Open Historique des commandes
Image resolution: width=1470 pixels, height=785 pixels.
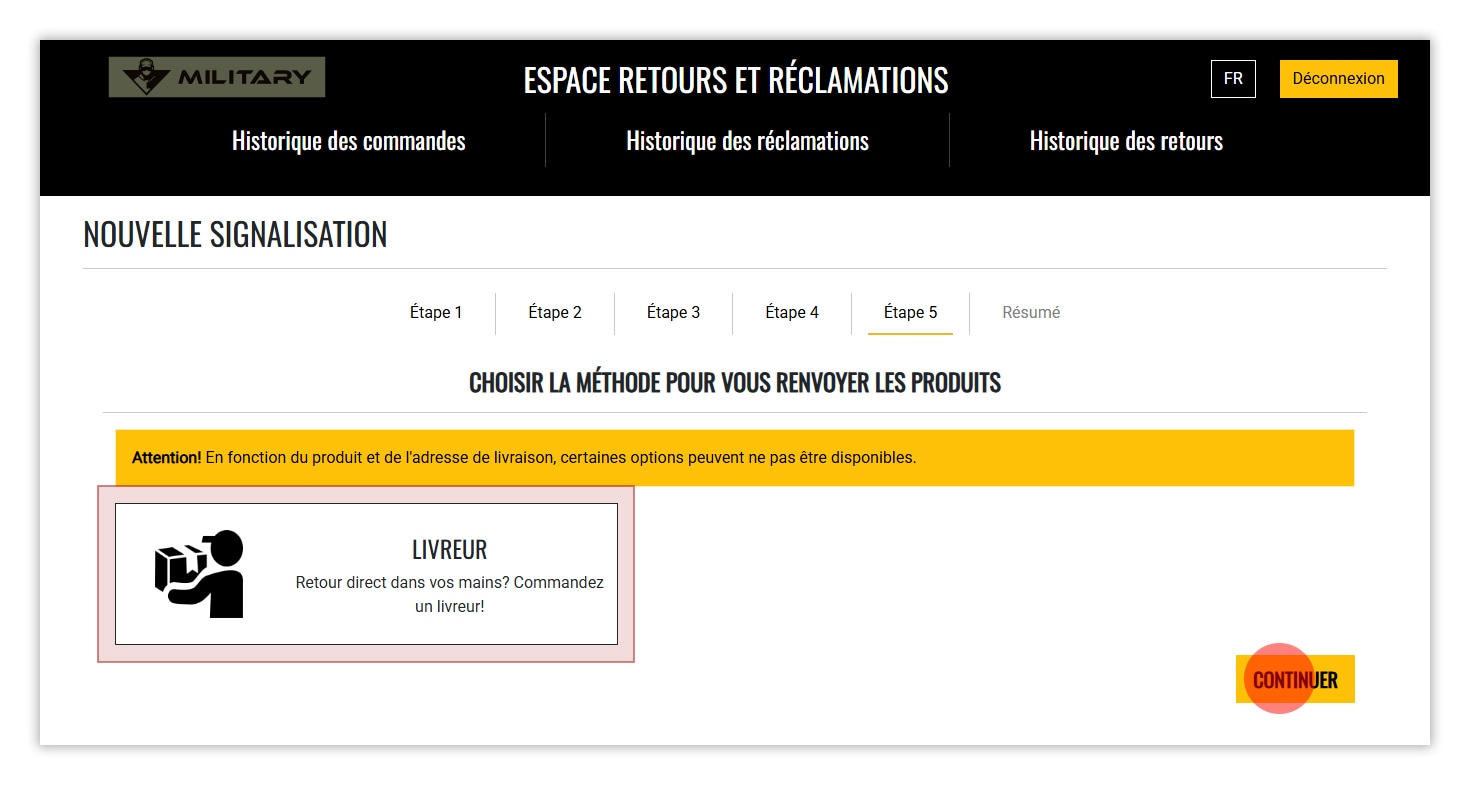348,141
